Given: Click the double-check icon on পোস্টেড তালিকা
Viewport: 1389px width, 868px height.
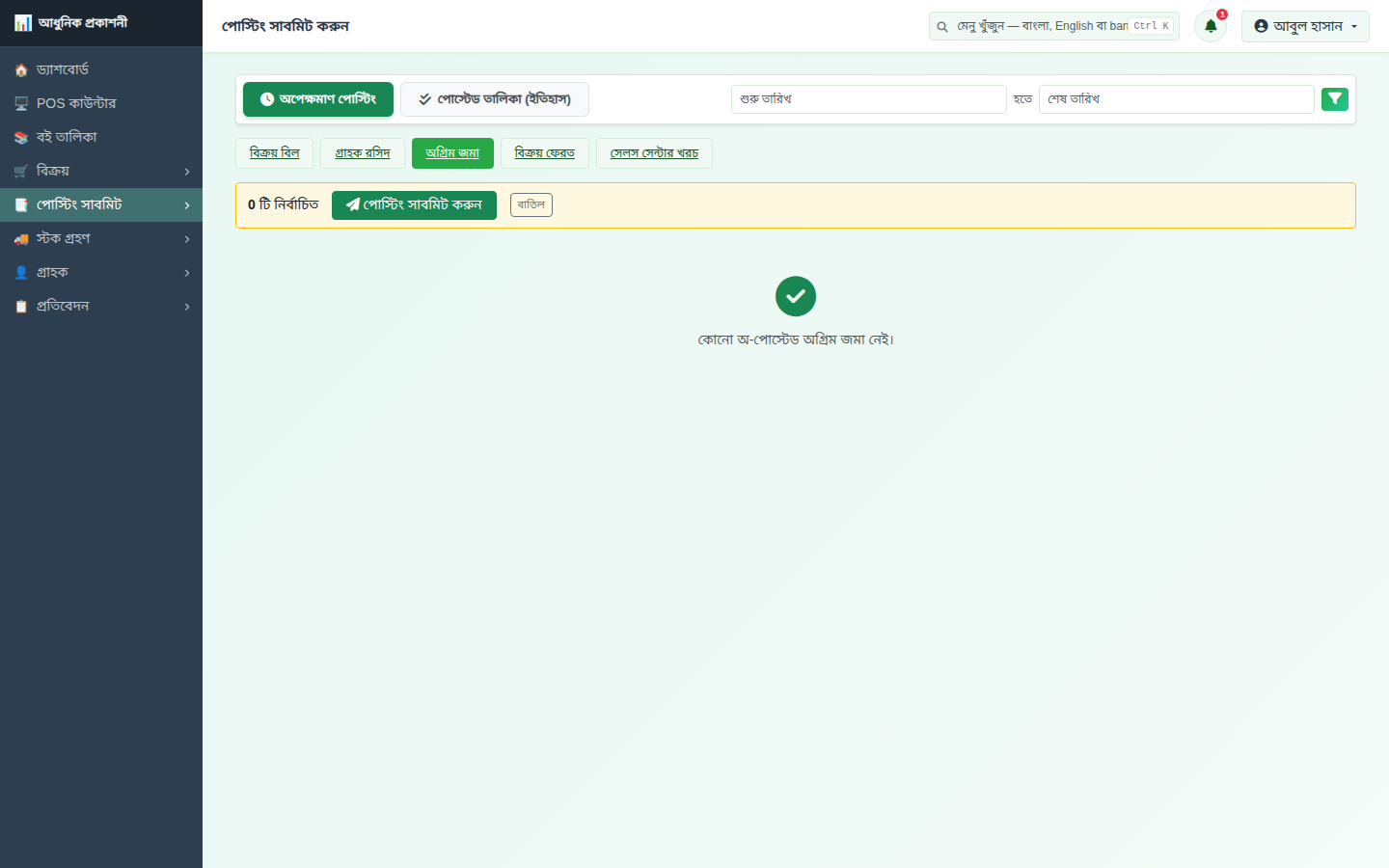Looking at the screenshot, I should [424, 99].
